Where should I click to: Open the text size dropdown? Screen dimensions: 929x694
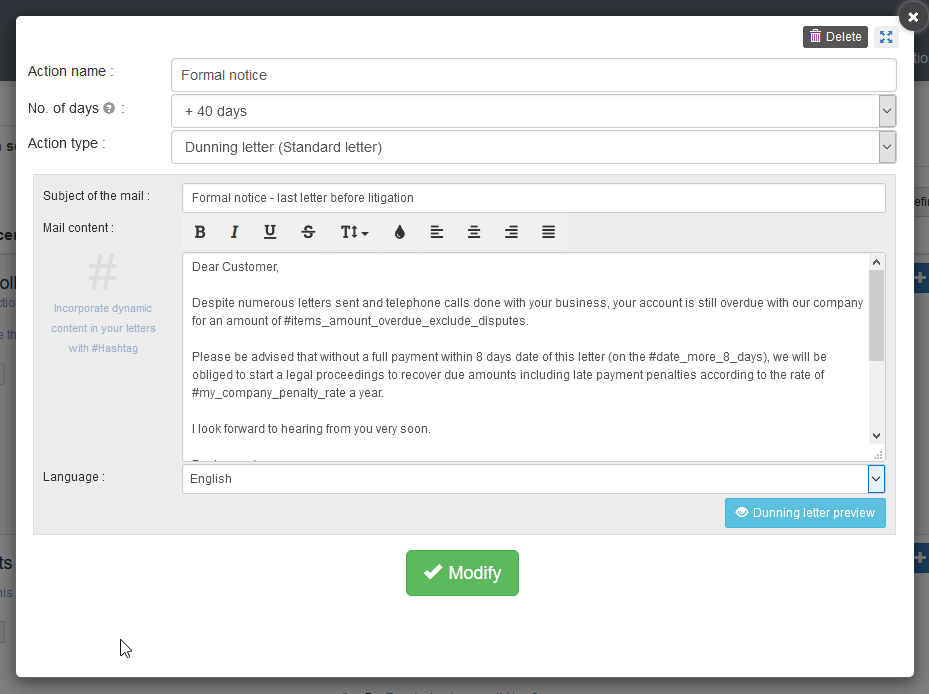click(354, 232)
